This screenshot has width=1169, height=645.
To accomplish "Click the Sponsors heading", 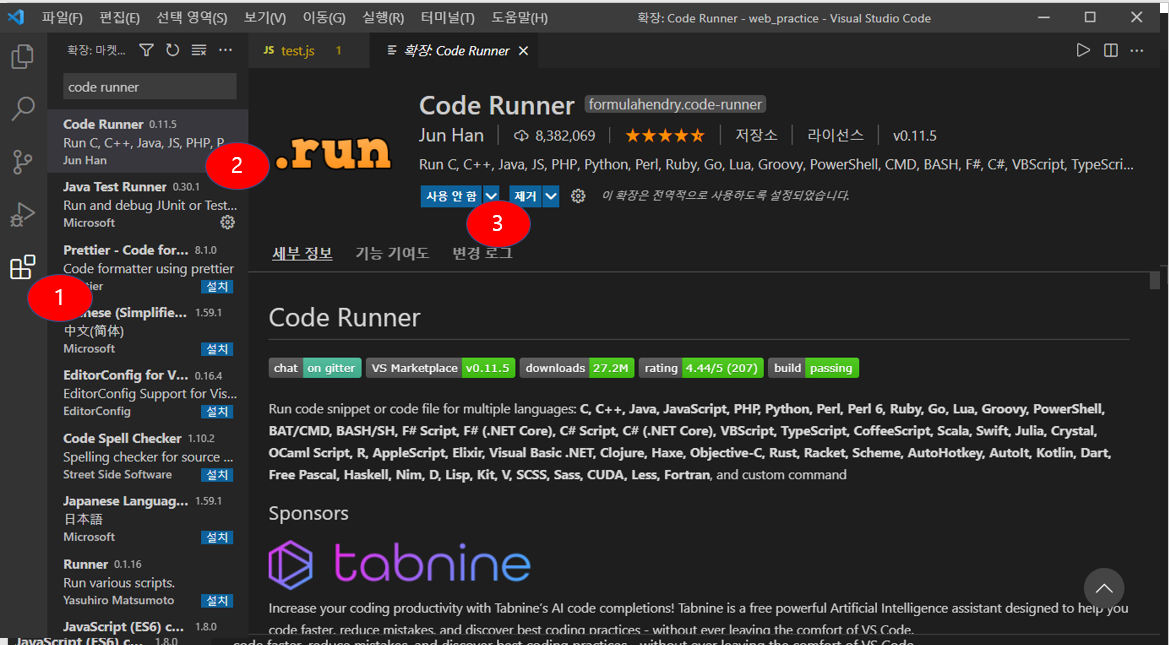I will click(x=309, y=514).
